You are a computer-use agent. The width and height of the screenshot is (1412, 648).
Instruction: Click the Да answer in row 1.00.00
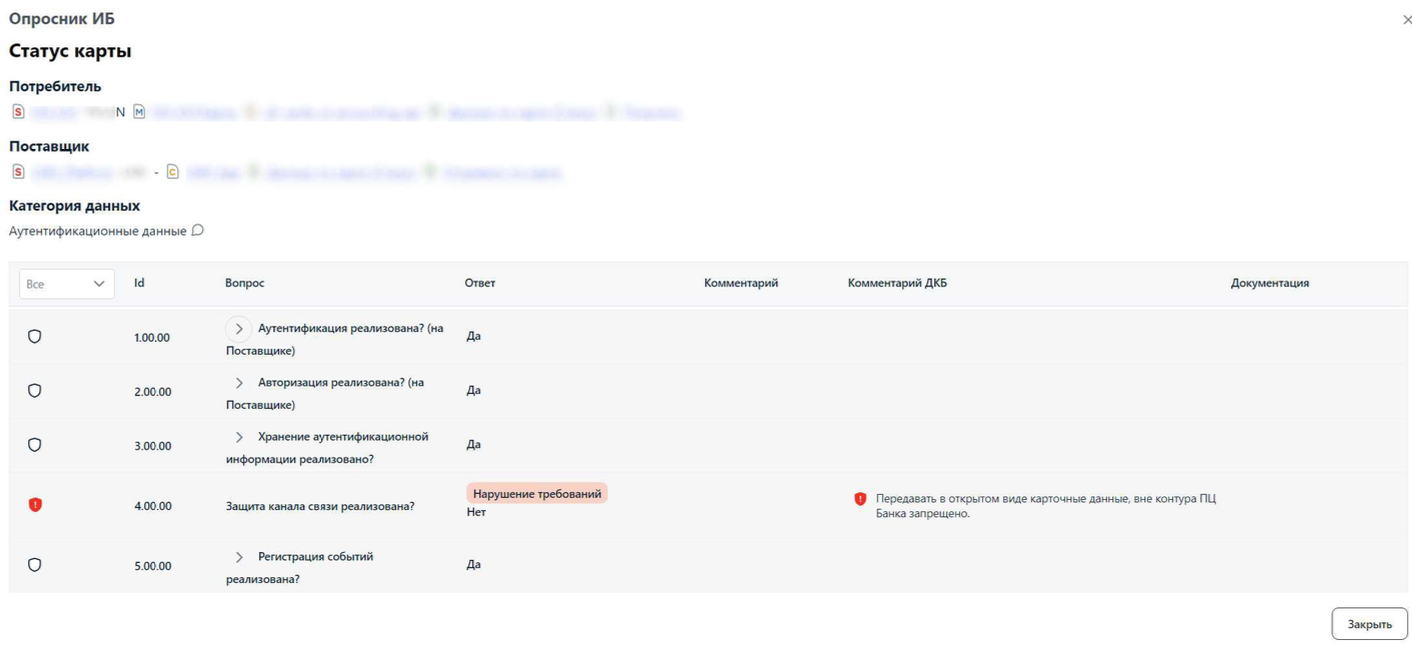coord(474,336)
